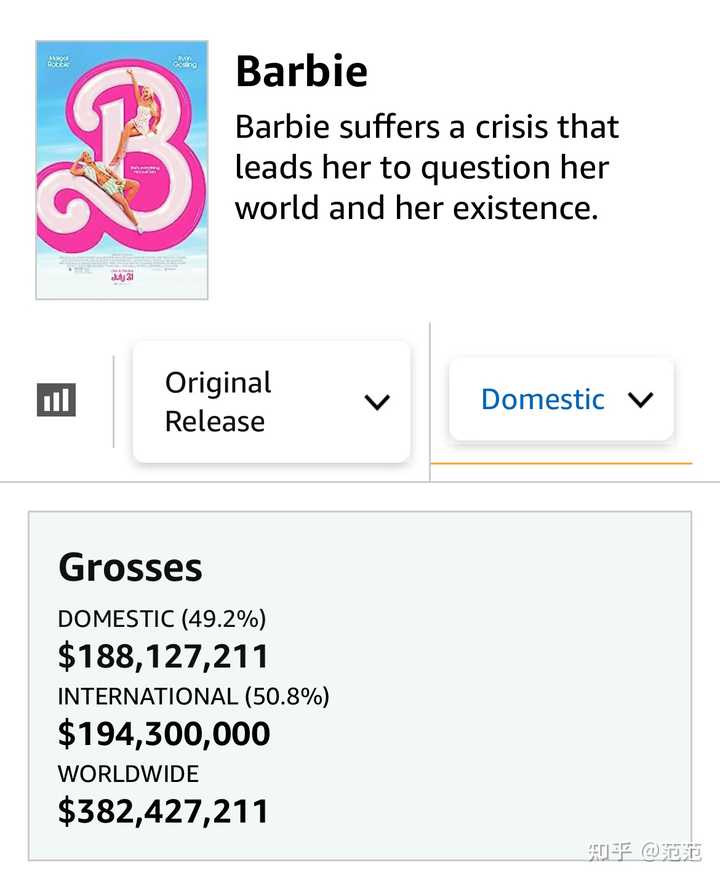Click the orange underline below Domestic
This screenshot has width=720, height=881.
pos(561,464)
